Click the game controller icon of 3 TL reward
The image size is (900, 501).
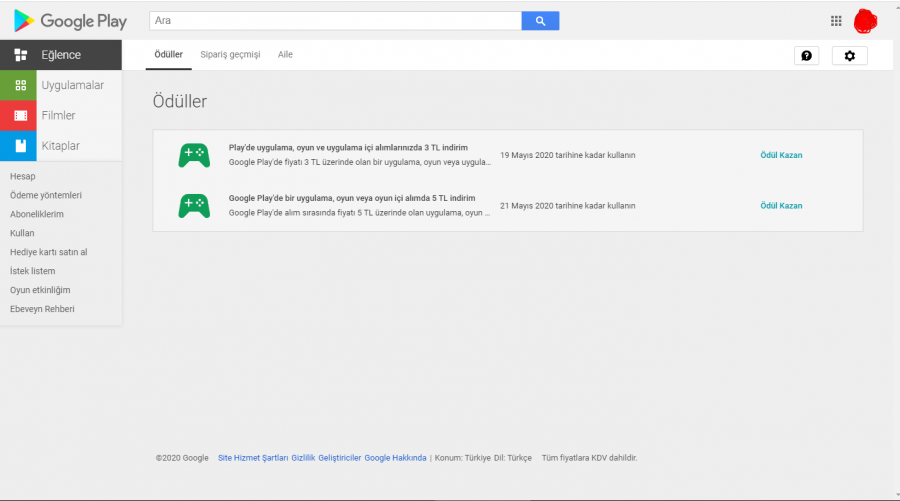tap(194, 155)
